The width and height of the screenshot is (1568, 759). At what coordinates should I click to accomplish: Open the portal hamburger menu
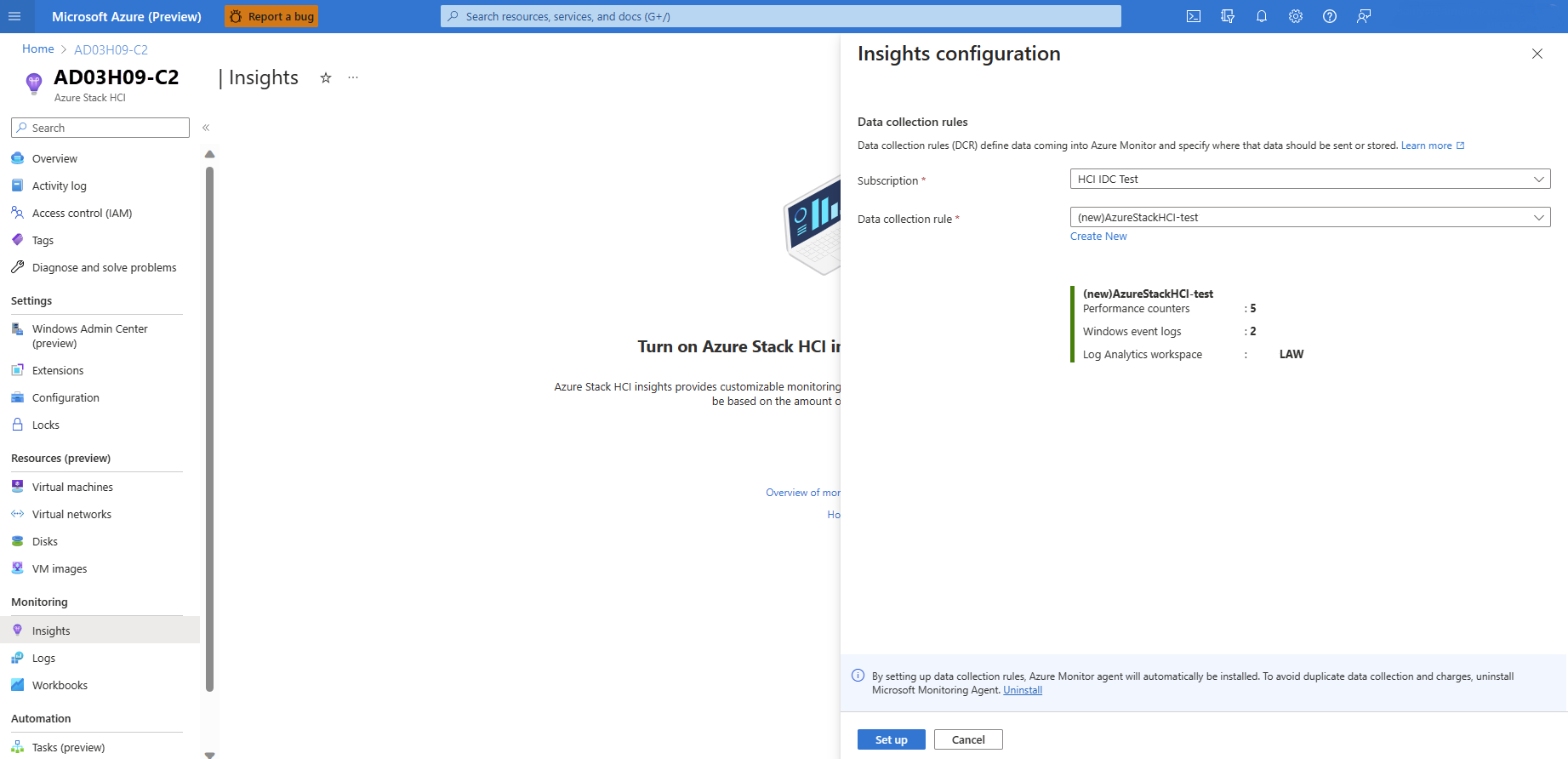tap(14, 16)
